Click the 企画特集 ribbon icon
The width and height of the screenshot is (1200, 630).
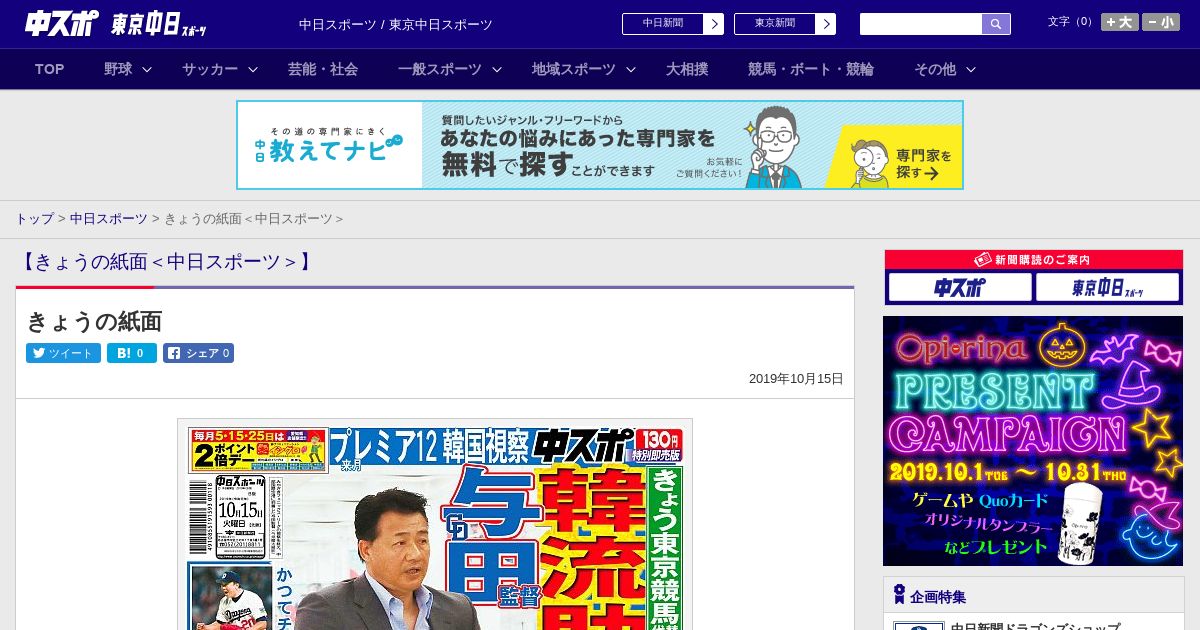click(899, 595)
